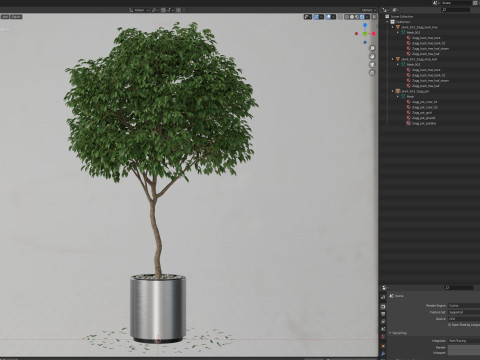Switch perspective/orthographic with the grid icon

[372, 73]
